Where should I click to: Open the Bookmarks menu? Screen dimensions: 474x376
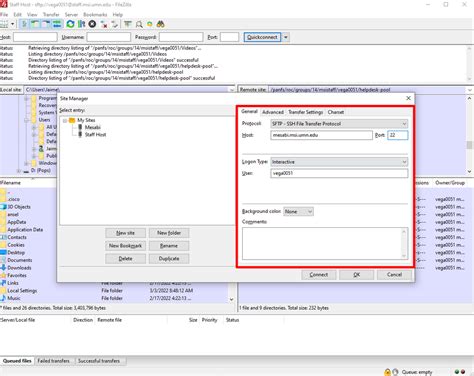pyautogui.click(x=95, y=15)
